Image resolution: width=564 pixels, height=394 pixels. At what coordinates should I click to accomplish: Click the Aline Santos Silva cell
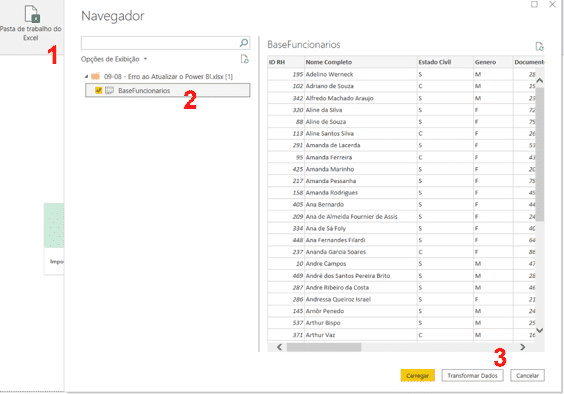click(361, 133)
